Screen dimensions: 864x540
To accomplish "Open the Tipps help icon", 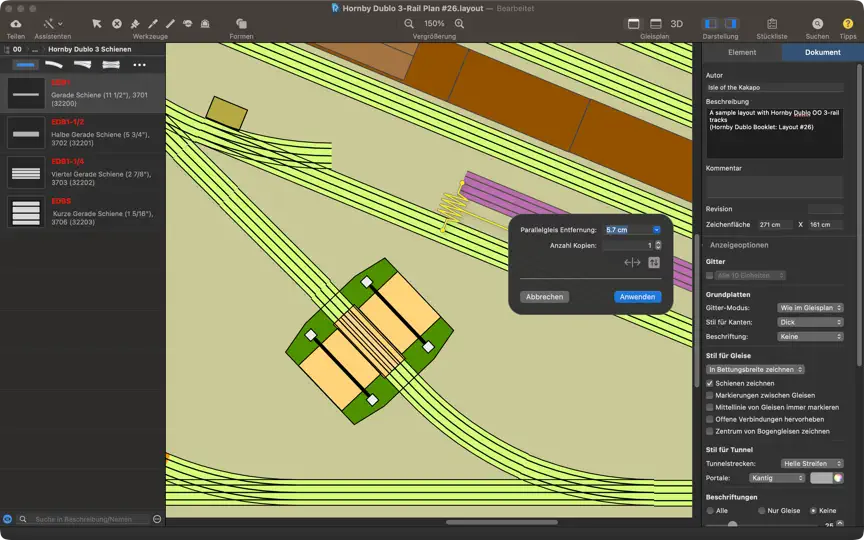I will coord(848,24).
